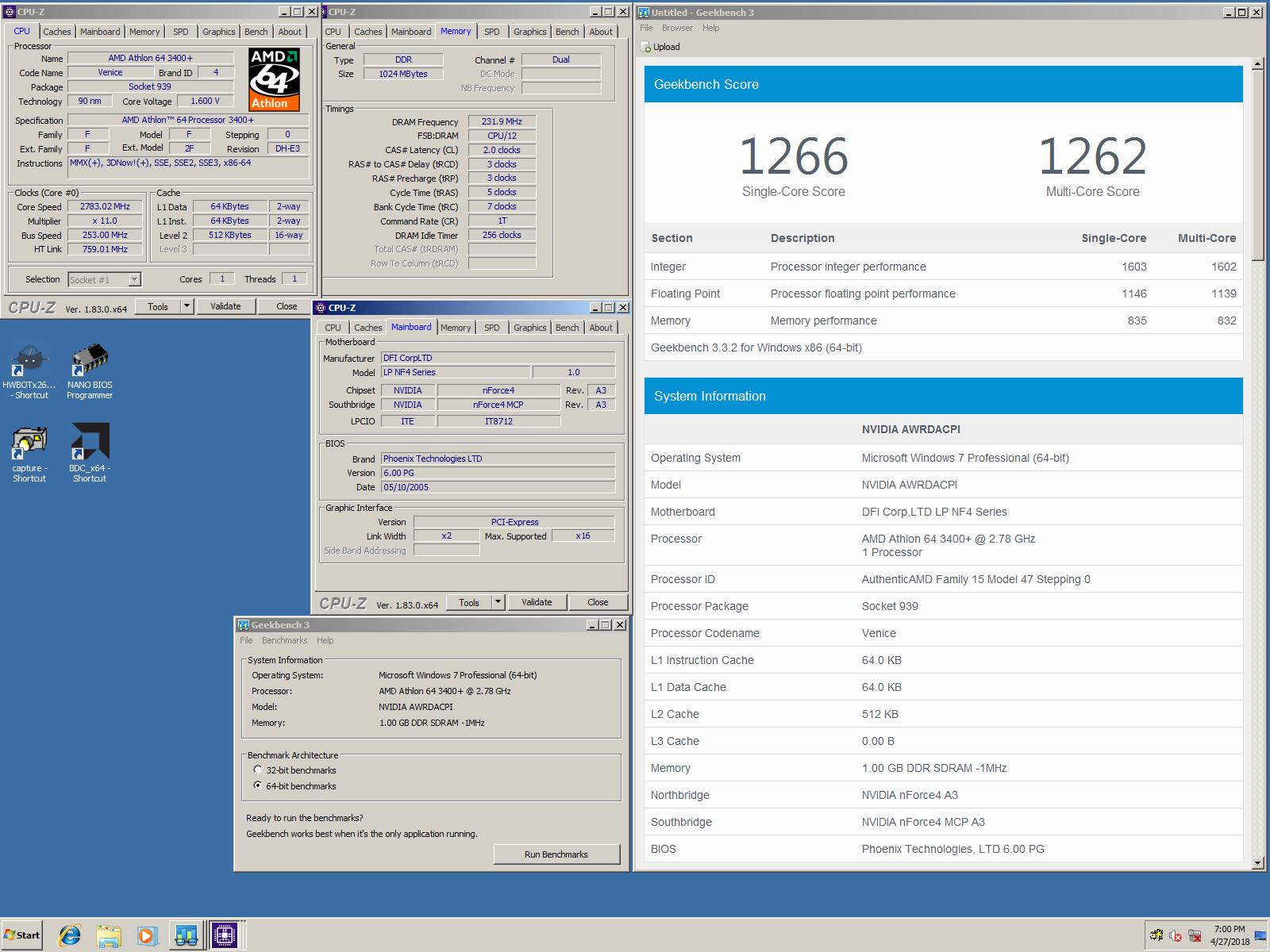Click the Northbridge row in System Information
The width and height of the screenshot is (1270, 952).
[x=944, y=795]
